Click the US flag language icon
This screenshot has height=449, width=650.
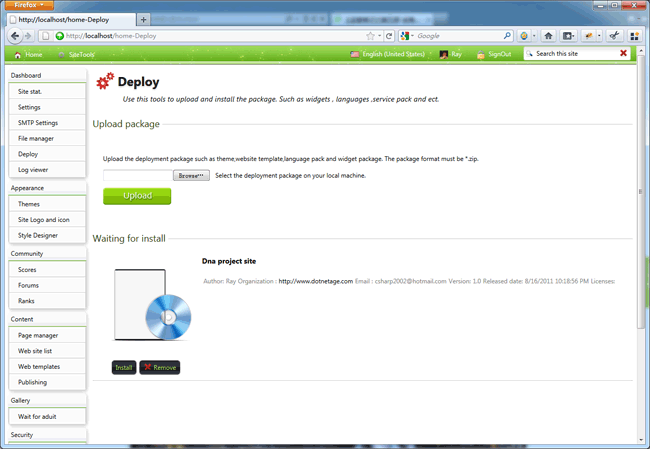click(x=354, y=54)
